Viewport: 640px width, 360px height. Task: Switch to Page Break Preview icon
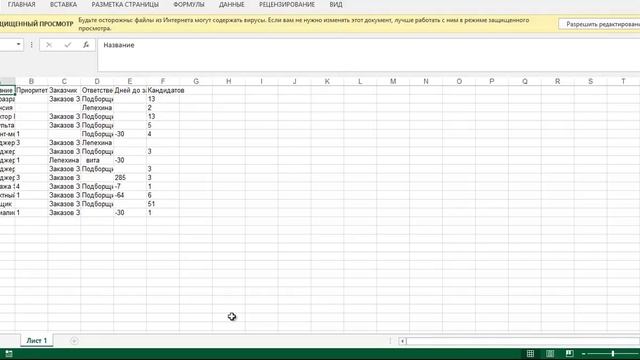click(x=569, y=353)
